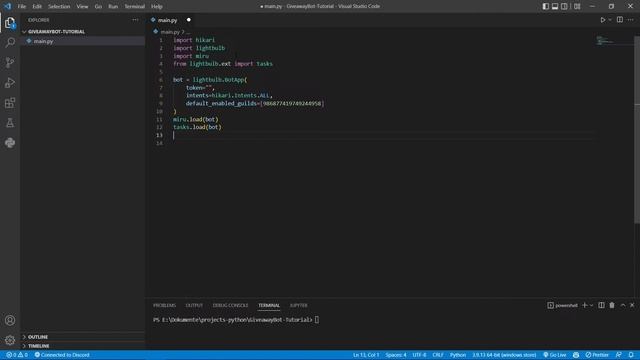Select the main.py editor tab
This screenshot has height=360, width=640.
[167, 20]
